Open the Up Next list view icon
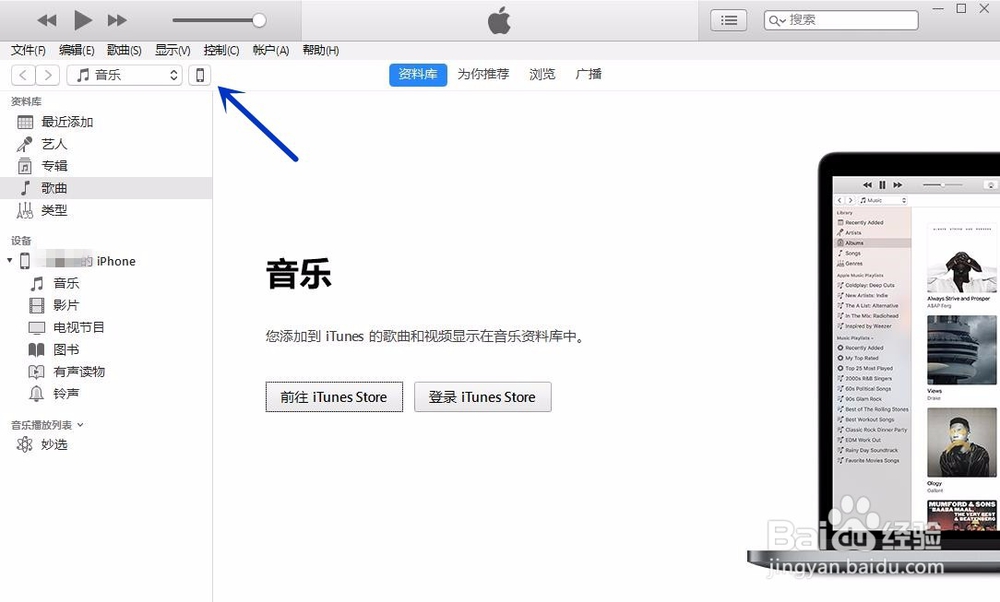This screenshot has height=602, width=1000. 728,19
